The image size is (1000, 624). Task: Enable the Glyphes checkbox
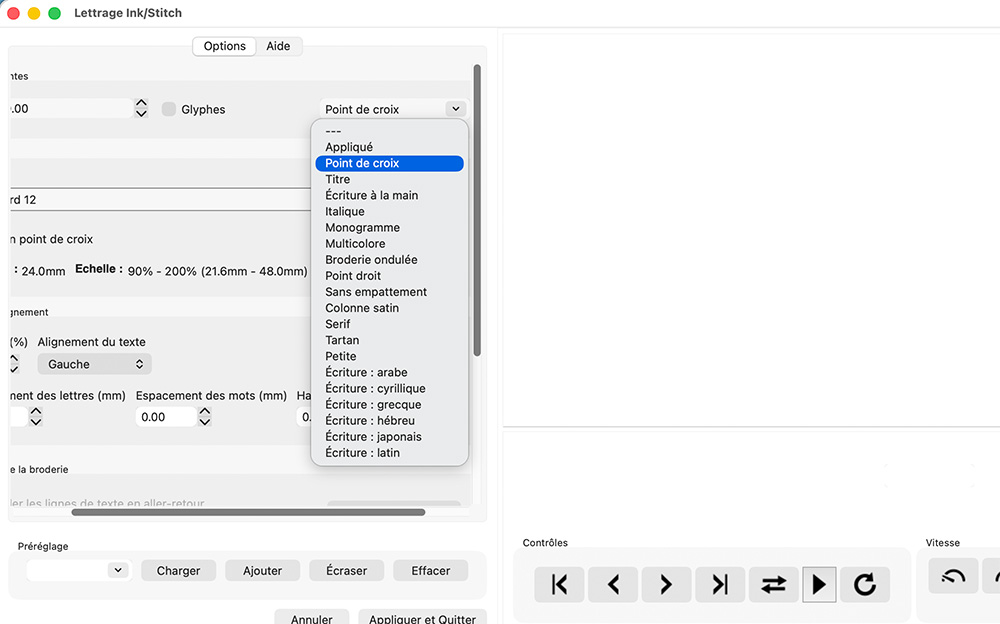(168, 109)
